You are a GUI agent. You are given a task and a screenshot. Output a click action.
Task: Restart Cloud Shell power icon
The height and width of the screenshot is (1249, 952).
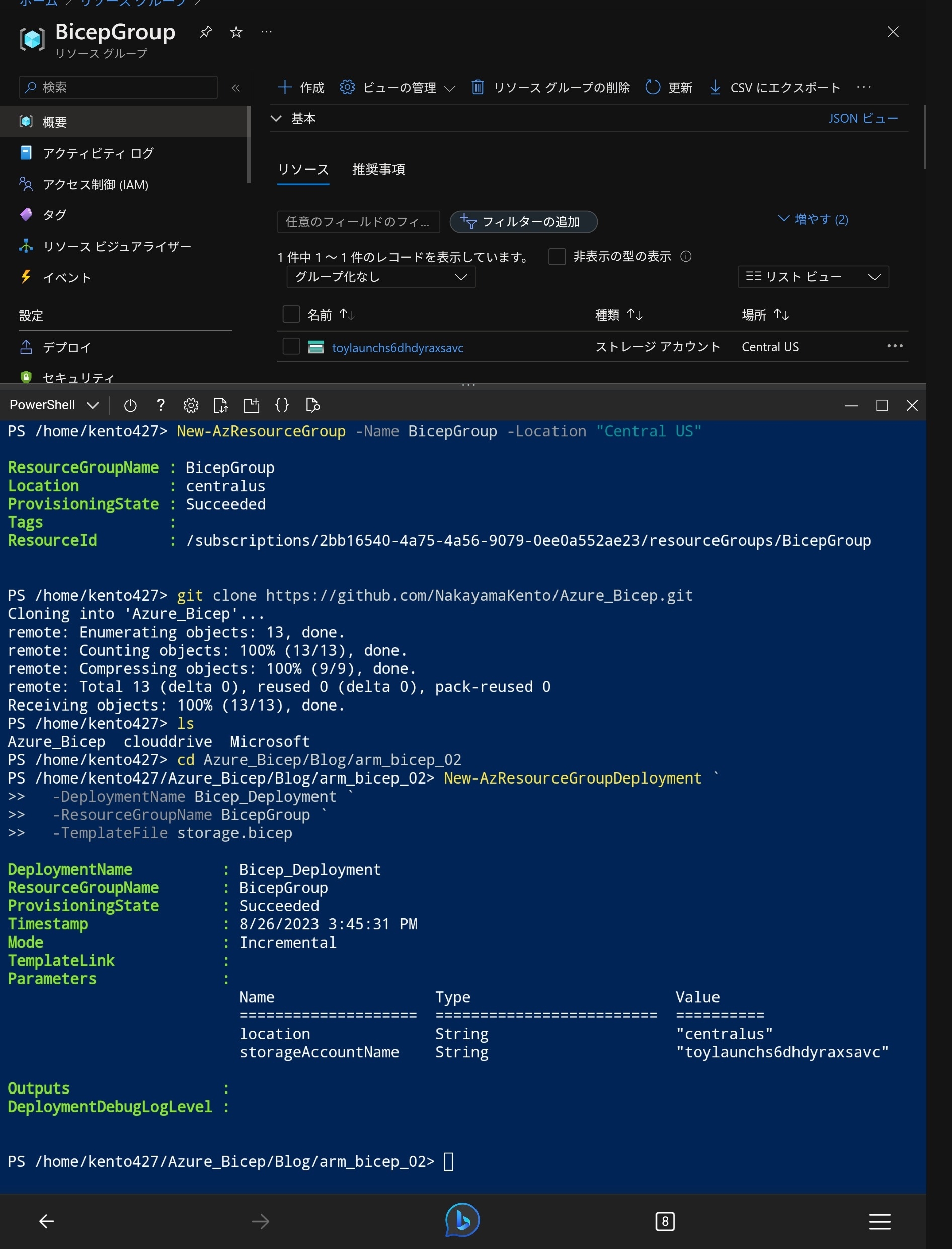130,405
